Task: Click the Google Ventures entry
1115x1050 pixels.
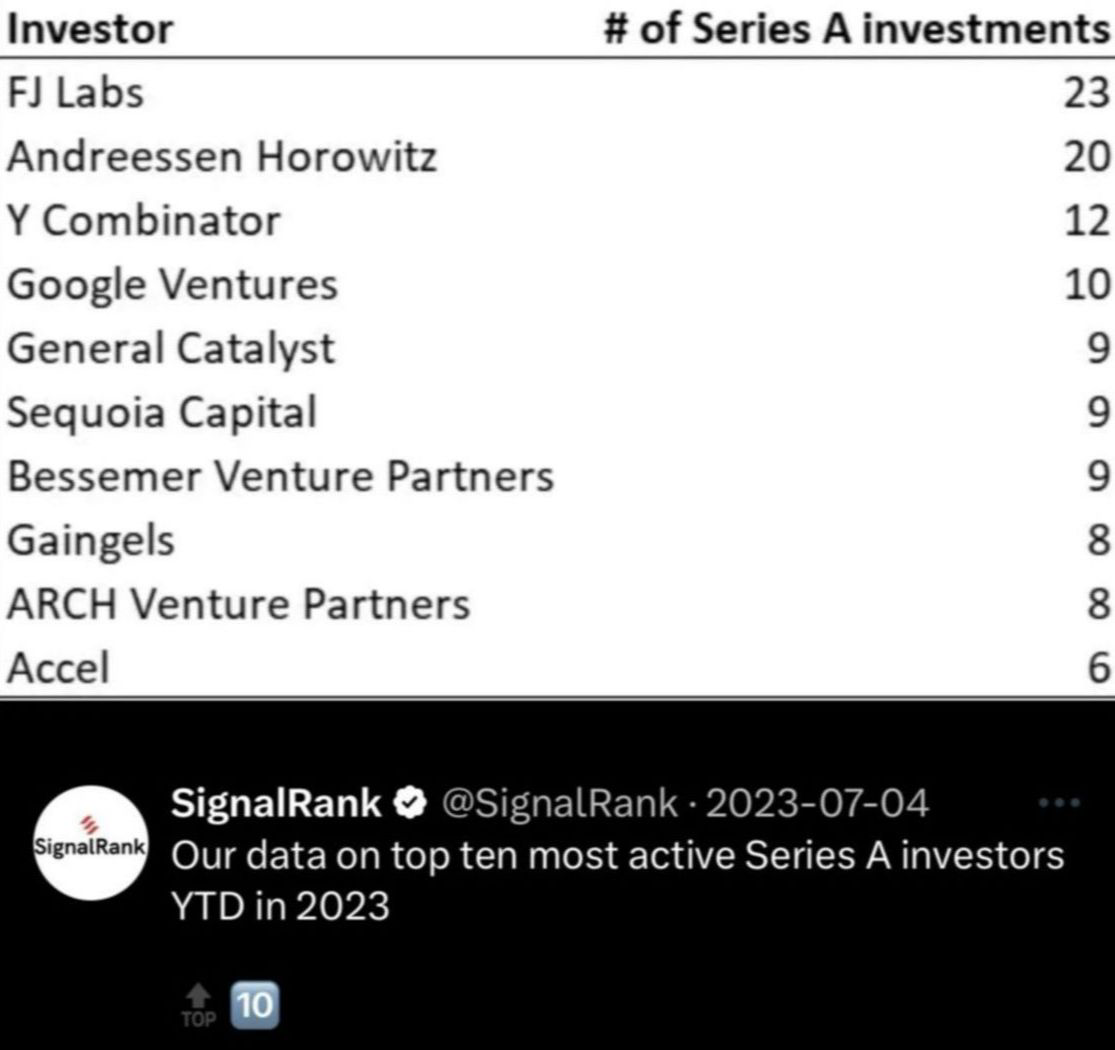Action: click(x=172, y=285)
